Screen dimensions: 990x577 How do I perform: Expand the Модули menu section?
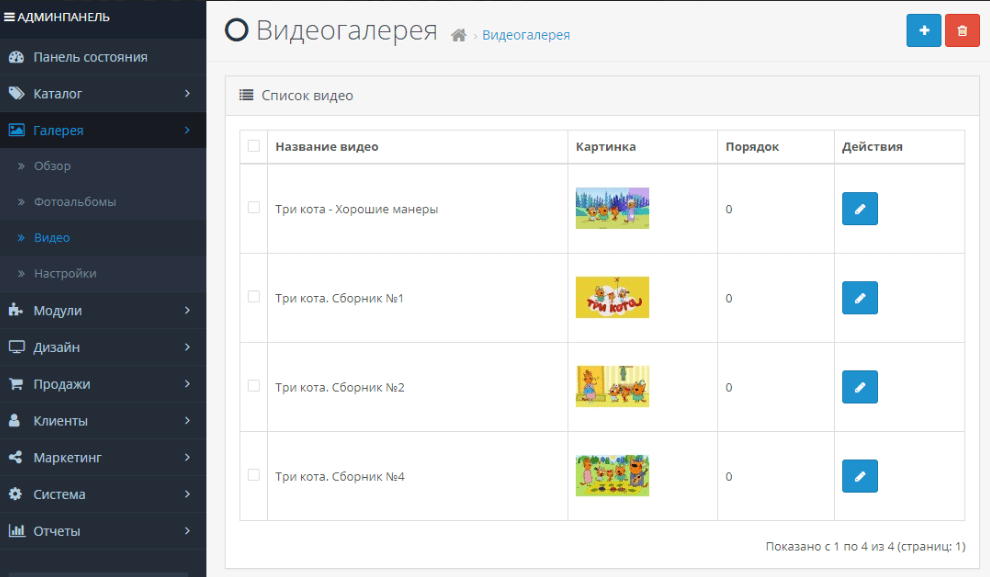click(x=100, y=311)
